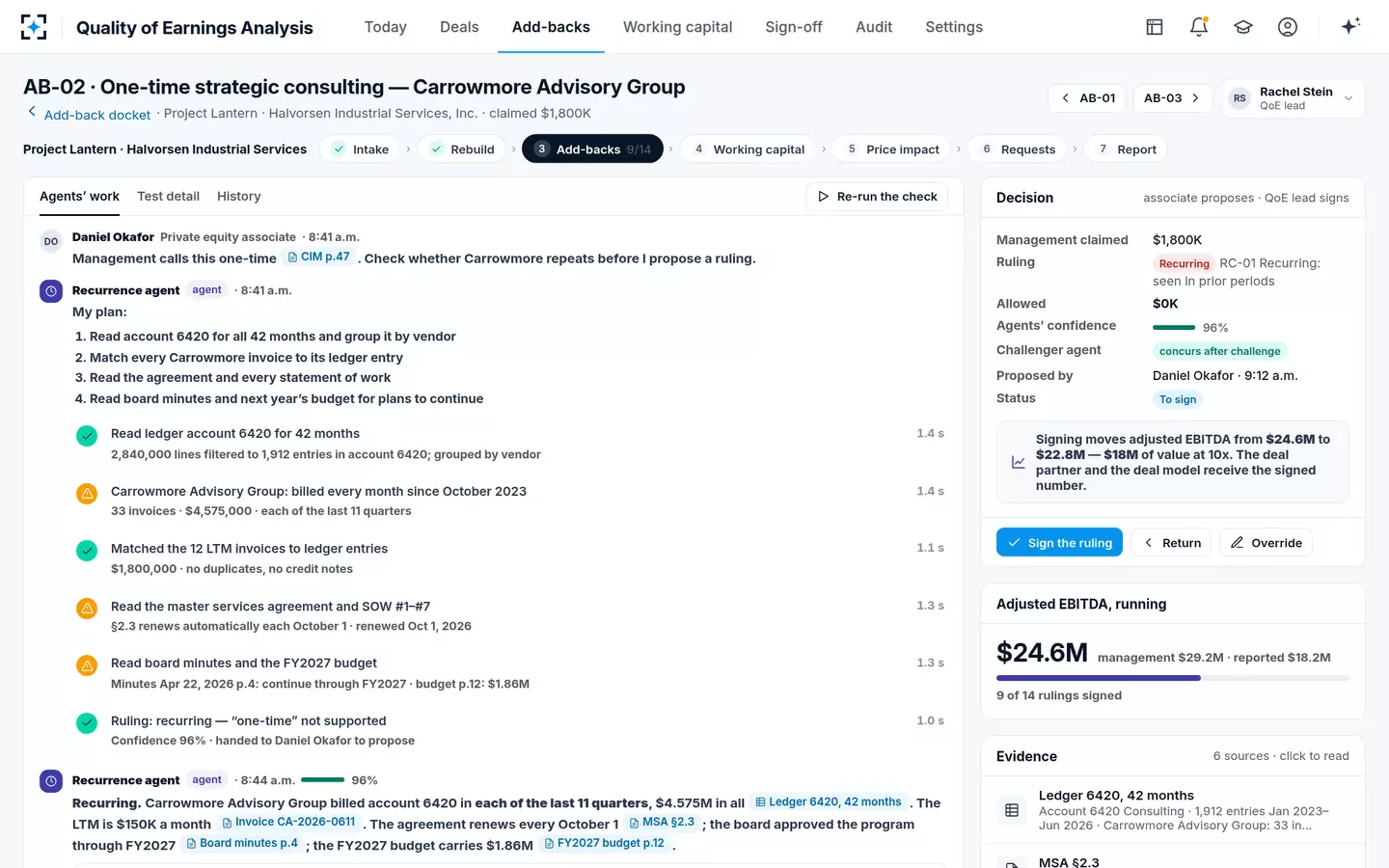Click the agents' confidence 96% bar in Decision

(x=1174, y=328)
